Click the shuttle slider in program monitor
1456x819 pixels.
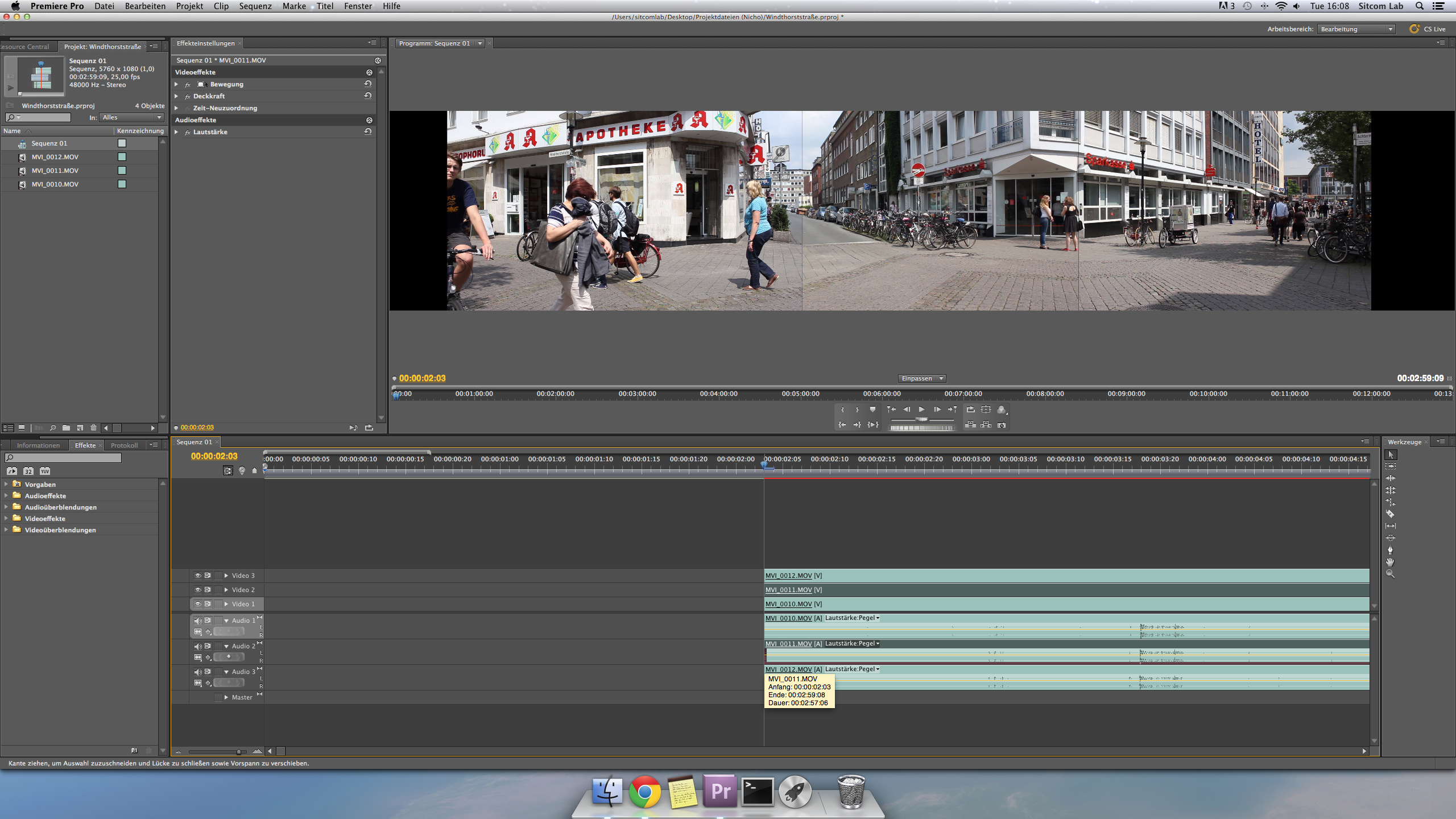coord(921,420)
